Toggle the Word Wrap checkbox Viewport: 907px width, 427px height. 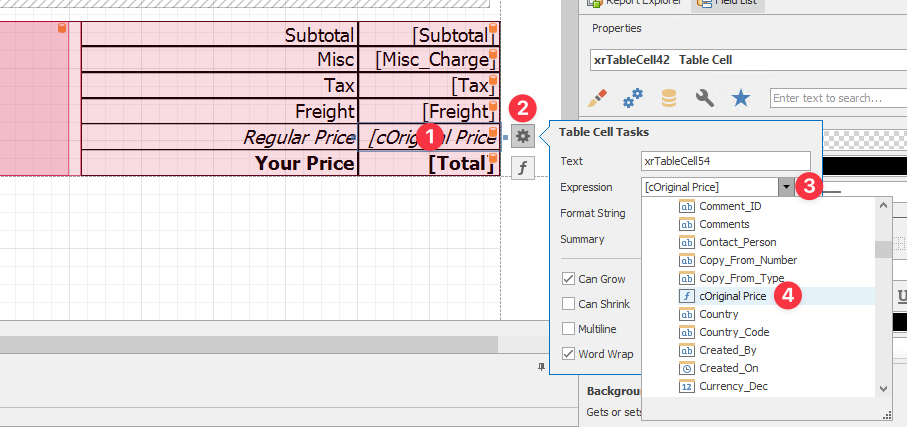point(569,353)
